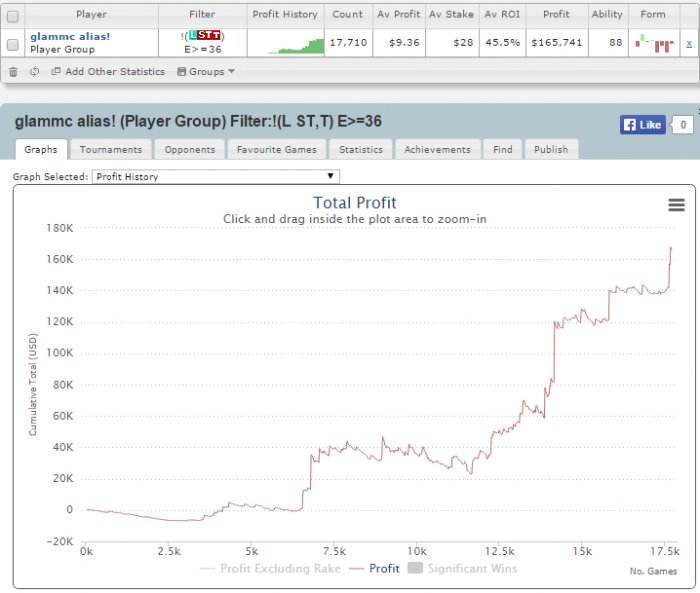
Task: Open the Groups dropdown
Action: (x=206, y=72)
